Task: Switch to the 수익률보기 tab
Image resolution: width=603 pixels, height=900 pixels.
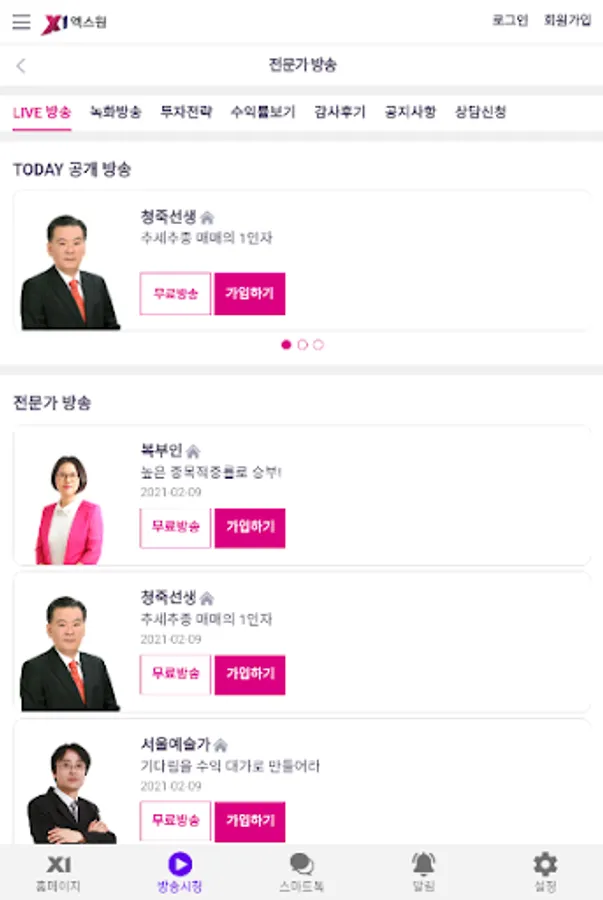Action: pos(263,112)
